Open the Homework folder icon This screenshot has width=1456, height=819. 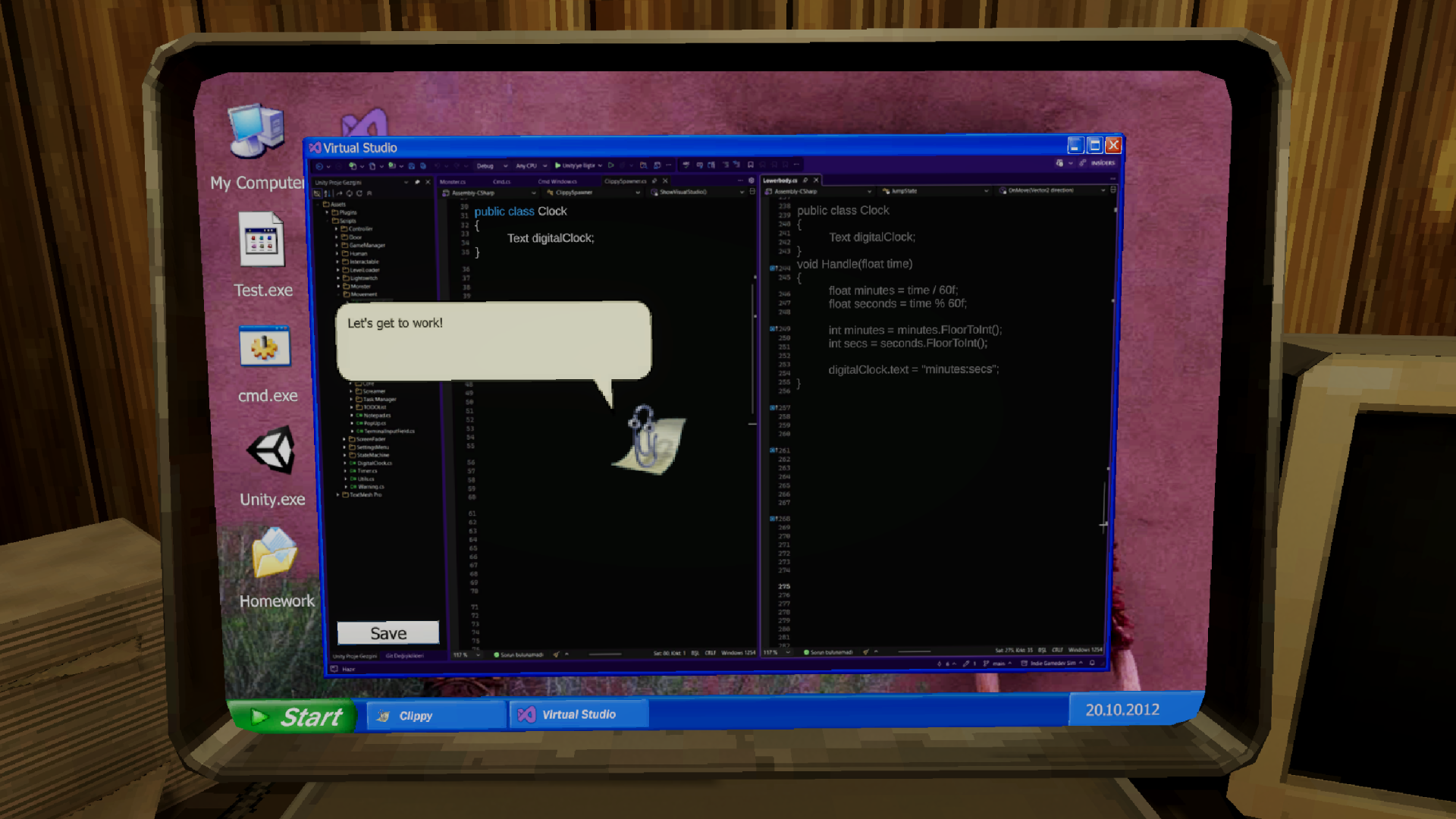click(x=275, y=554)
